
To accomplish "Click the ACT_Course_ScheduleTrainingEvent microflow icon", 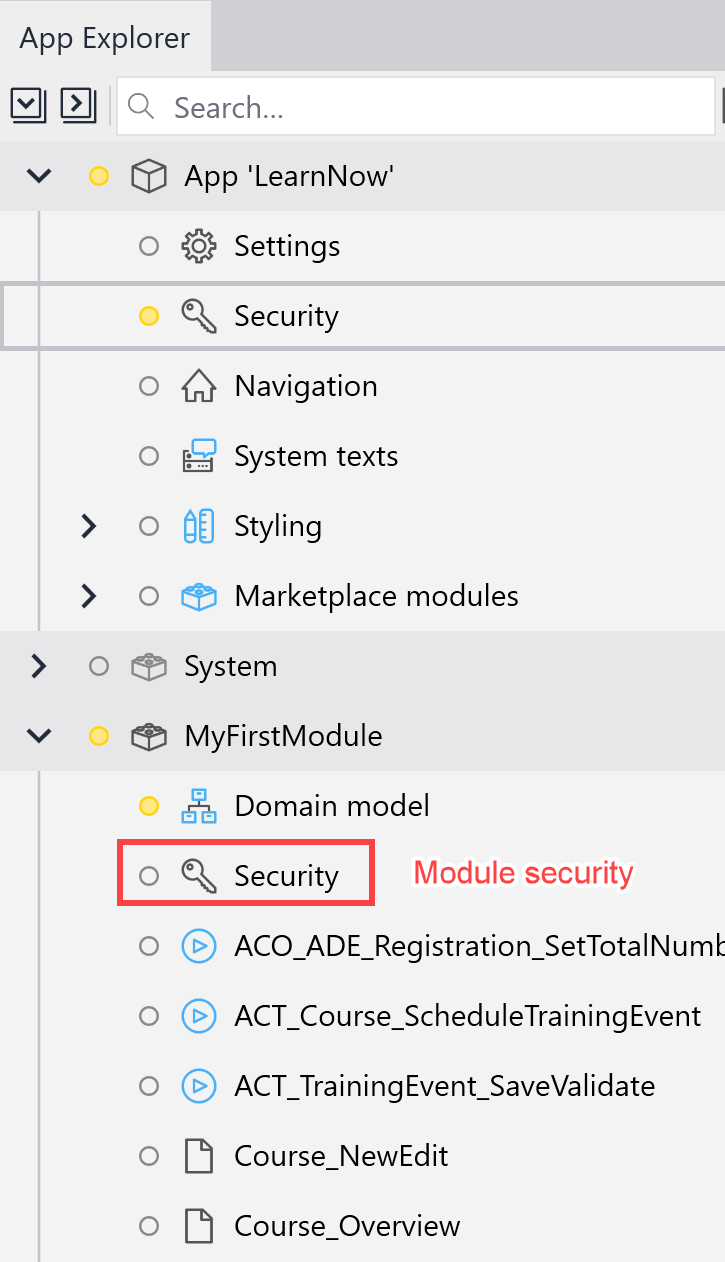I will pyautogui.click(x=199, y=1016).
